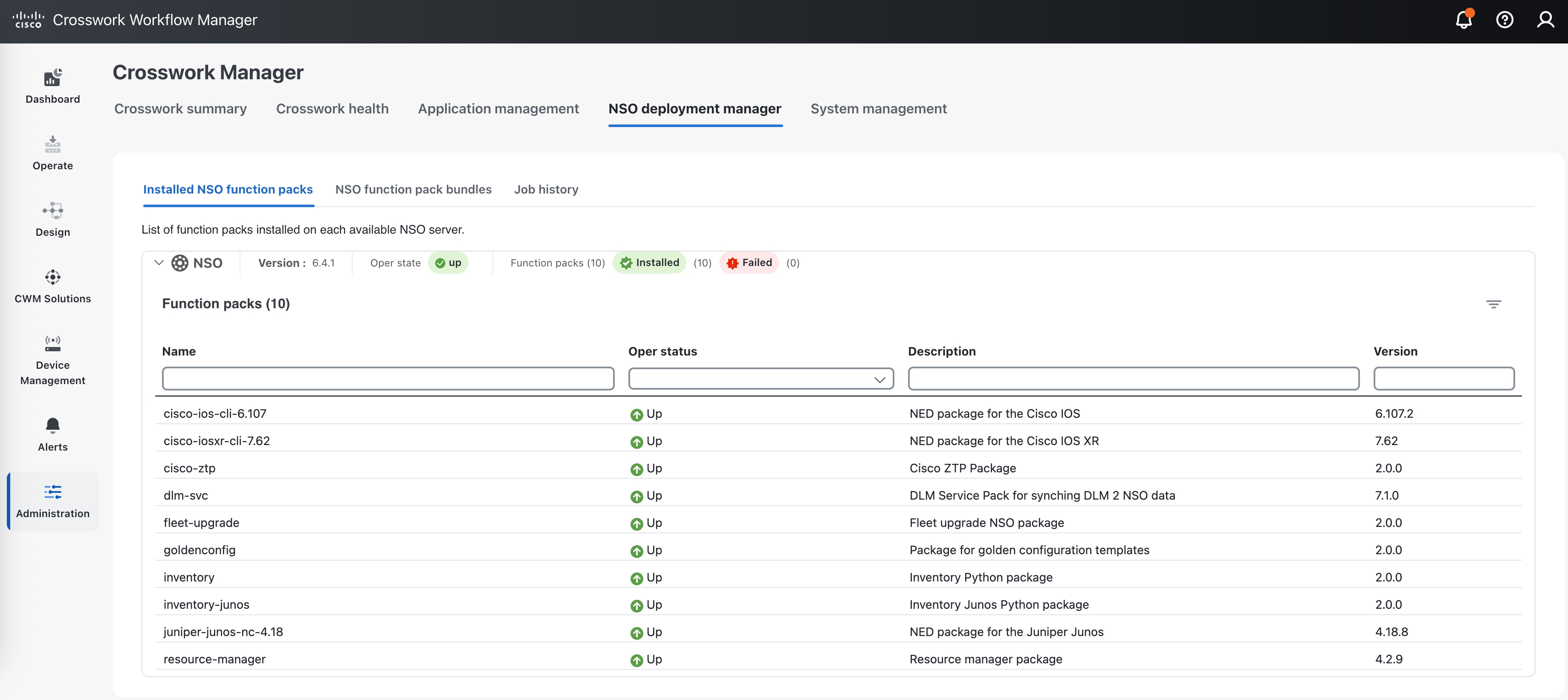Click the Name filter input field
Viewport: 1568px width, 700px height.
(388, 379)
